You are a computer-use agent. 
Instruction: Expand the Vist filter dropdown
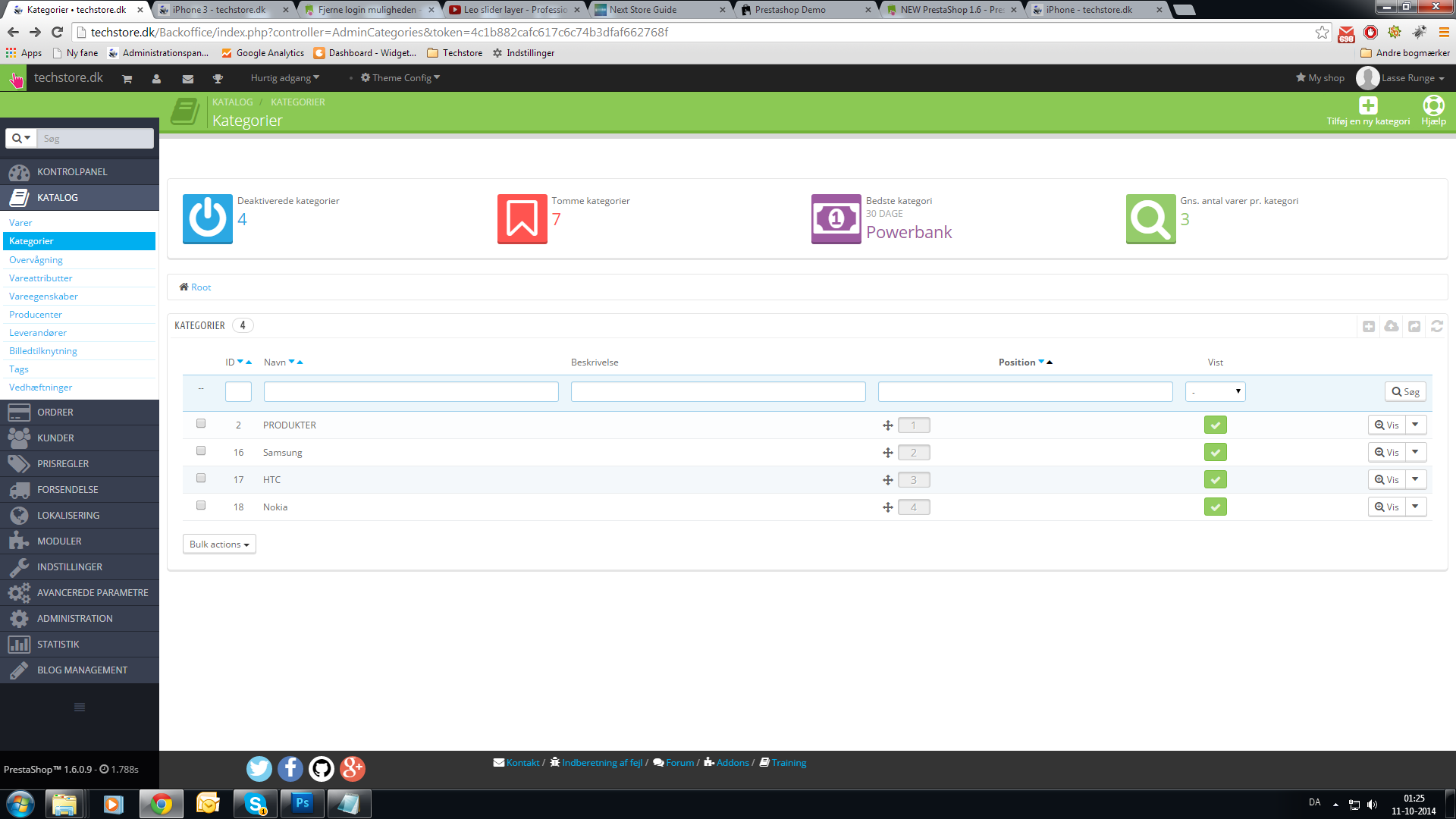[1215, 392]
